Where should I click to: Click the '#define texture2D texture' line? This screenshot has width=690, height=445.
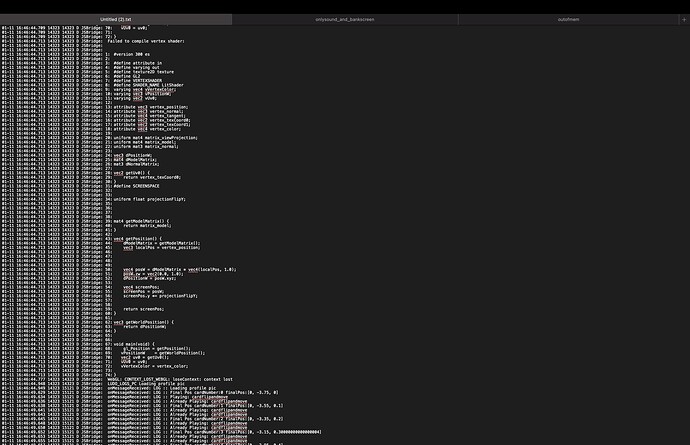click(x=144, y=72)
